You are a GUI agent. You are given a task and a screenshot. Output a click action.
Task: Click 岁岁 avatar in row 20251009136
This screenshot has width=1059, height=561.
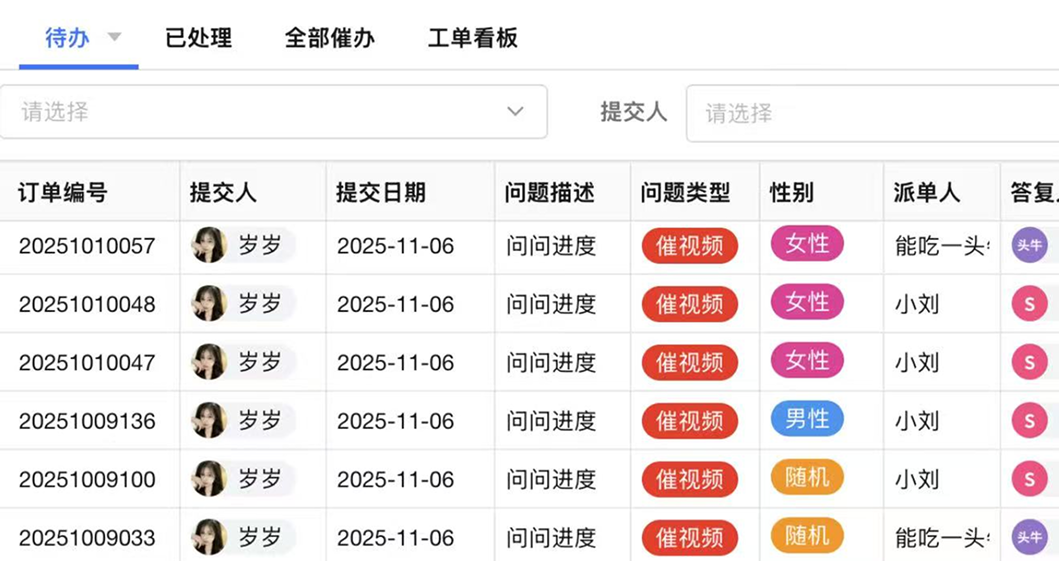tap(209, 420)
